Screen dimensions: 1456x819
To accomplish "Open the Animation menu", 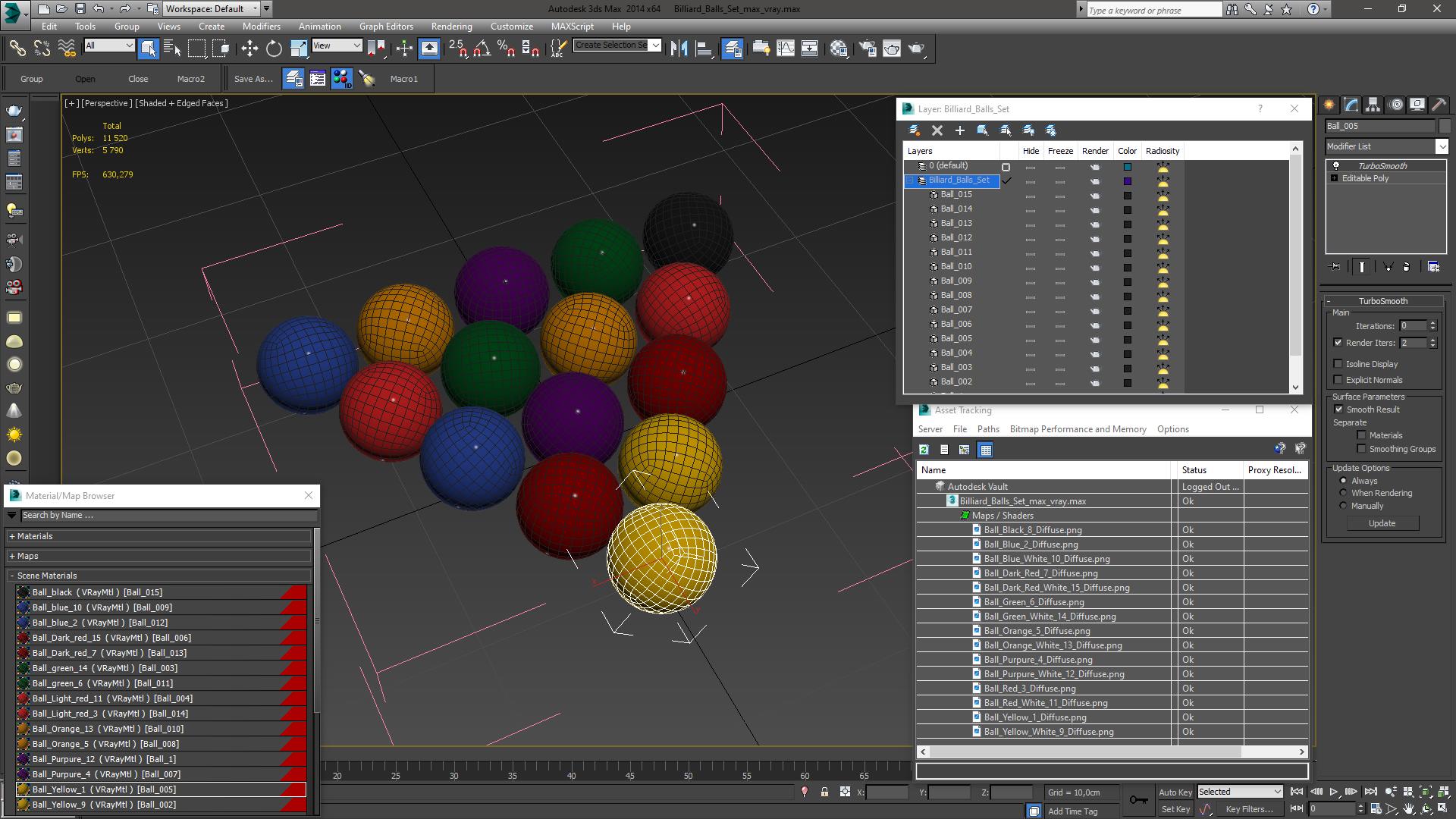I will [x=320, y=26].
